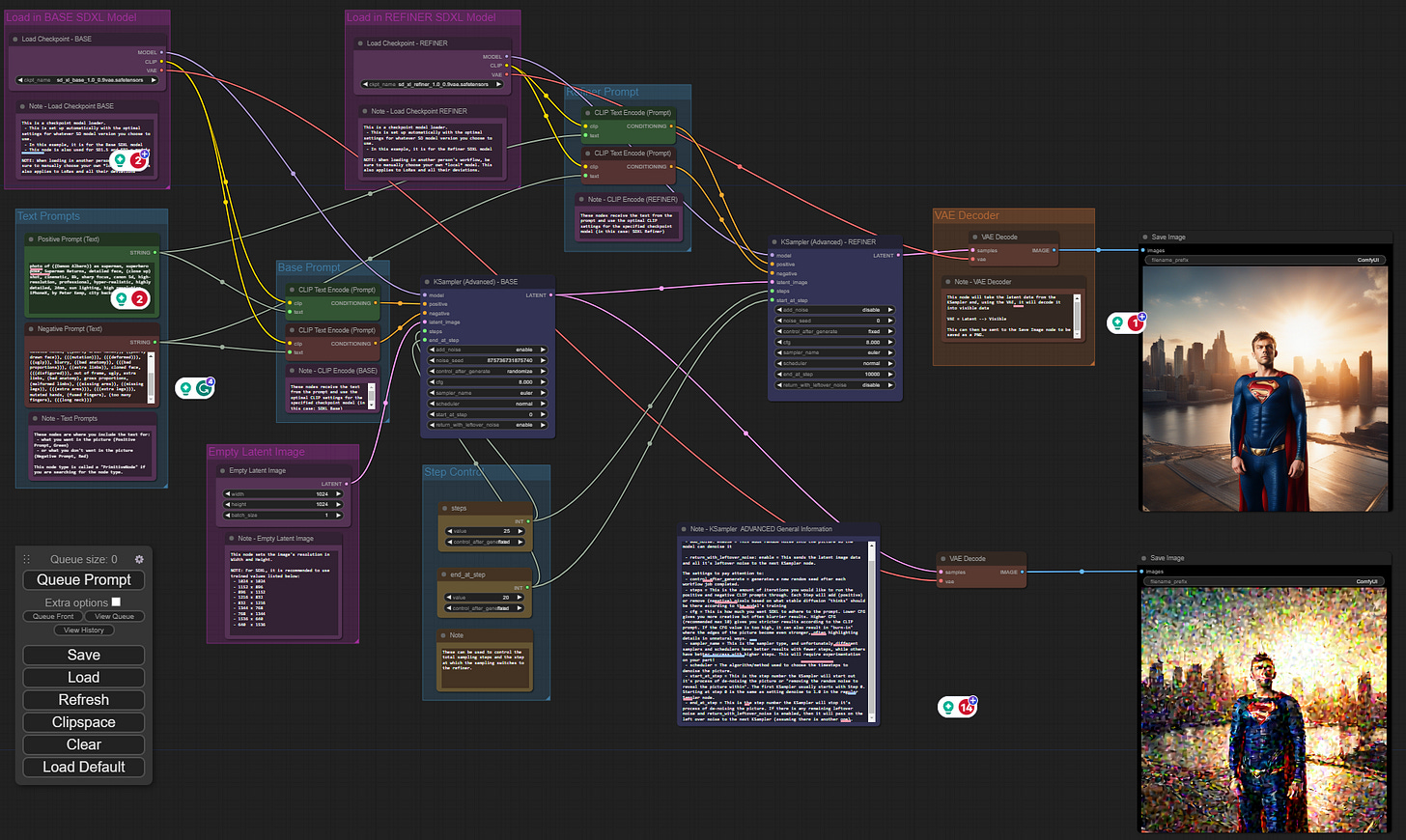Open ckpt_name dropdown in Load Checkpoint BASE
Screen dimensions: 1406x840
click(x=87, y=80)
